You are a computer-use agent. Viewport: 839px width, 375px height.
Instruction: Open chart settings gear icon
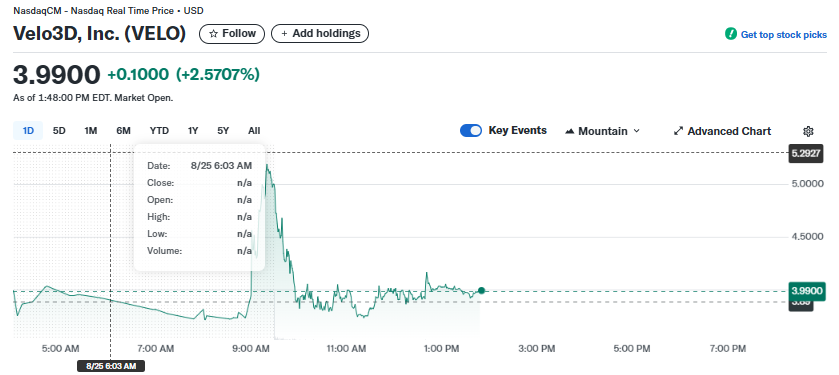click(808, 131)
